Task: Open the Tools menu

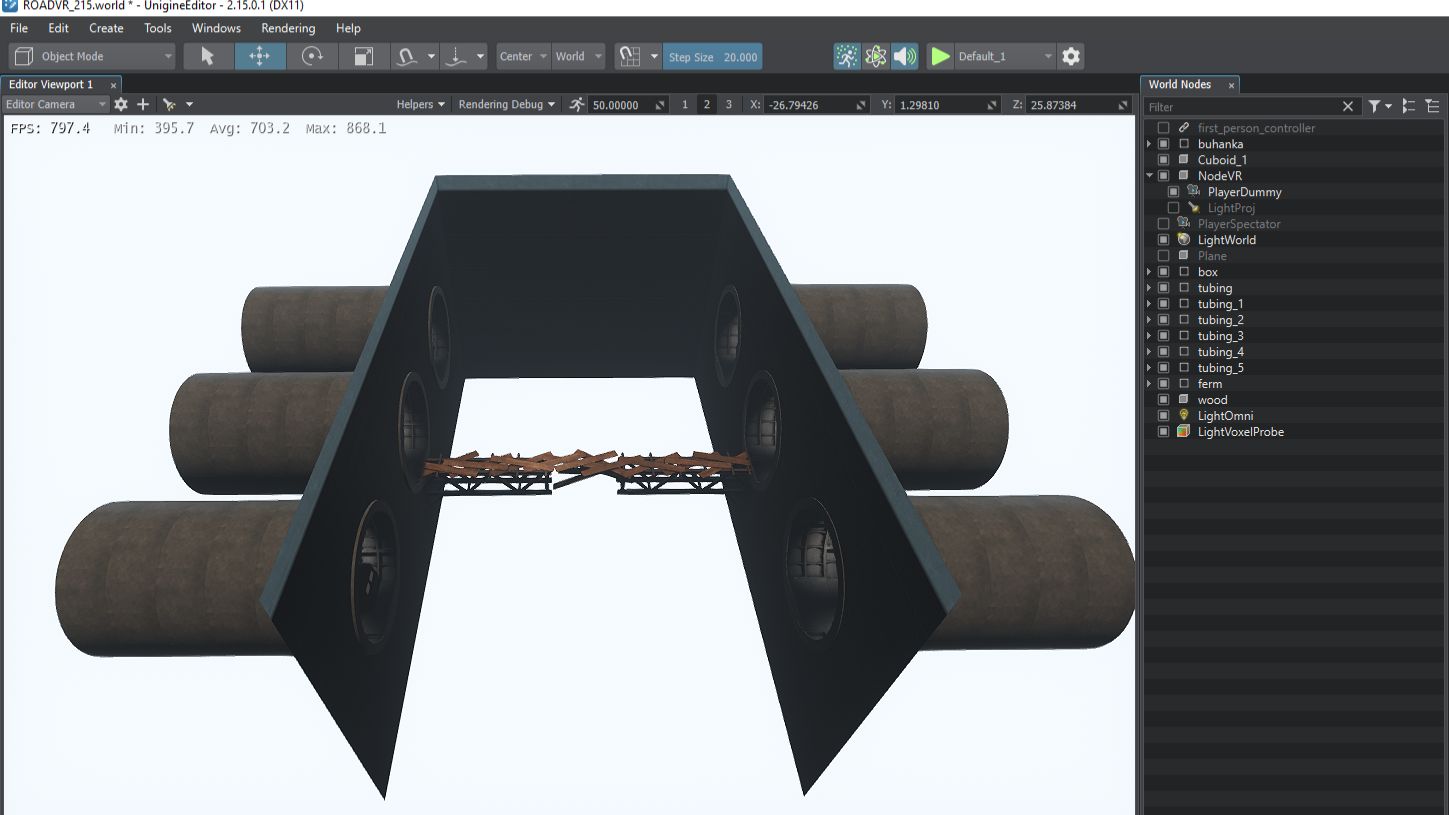Action: coord(158,28)
